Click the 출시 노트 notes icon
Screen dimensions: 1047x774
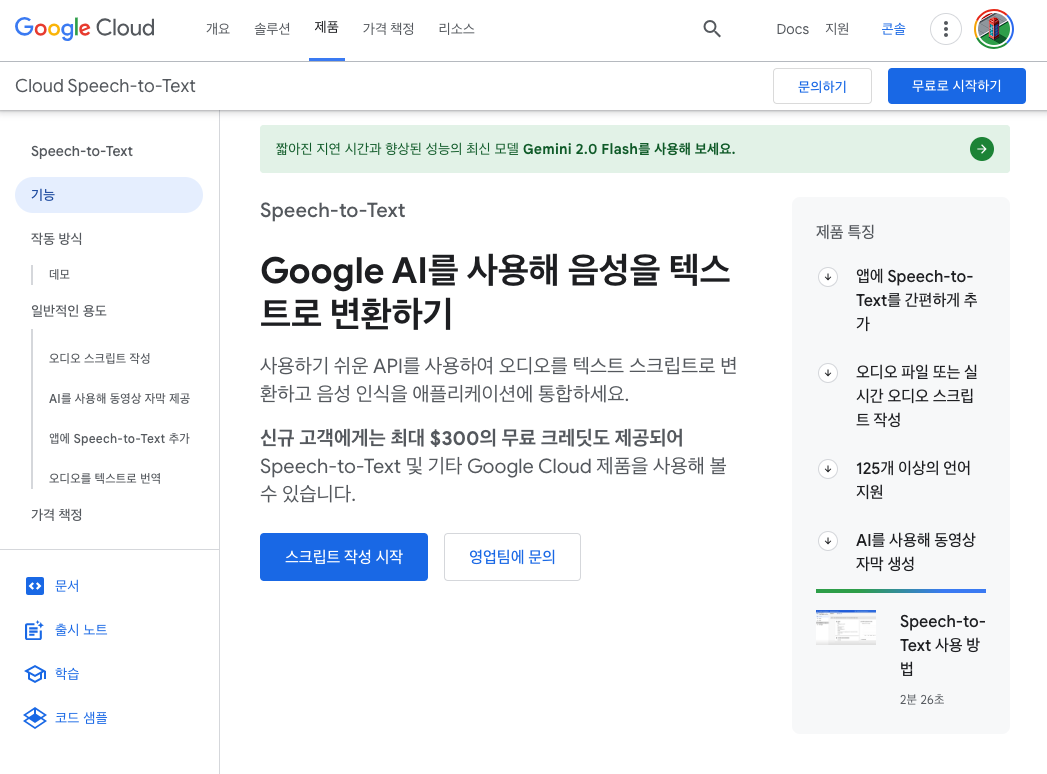(x=34, y=630)
